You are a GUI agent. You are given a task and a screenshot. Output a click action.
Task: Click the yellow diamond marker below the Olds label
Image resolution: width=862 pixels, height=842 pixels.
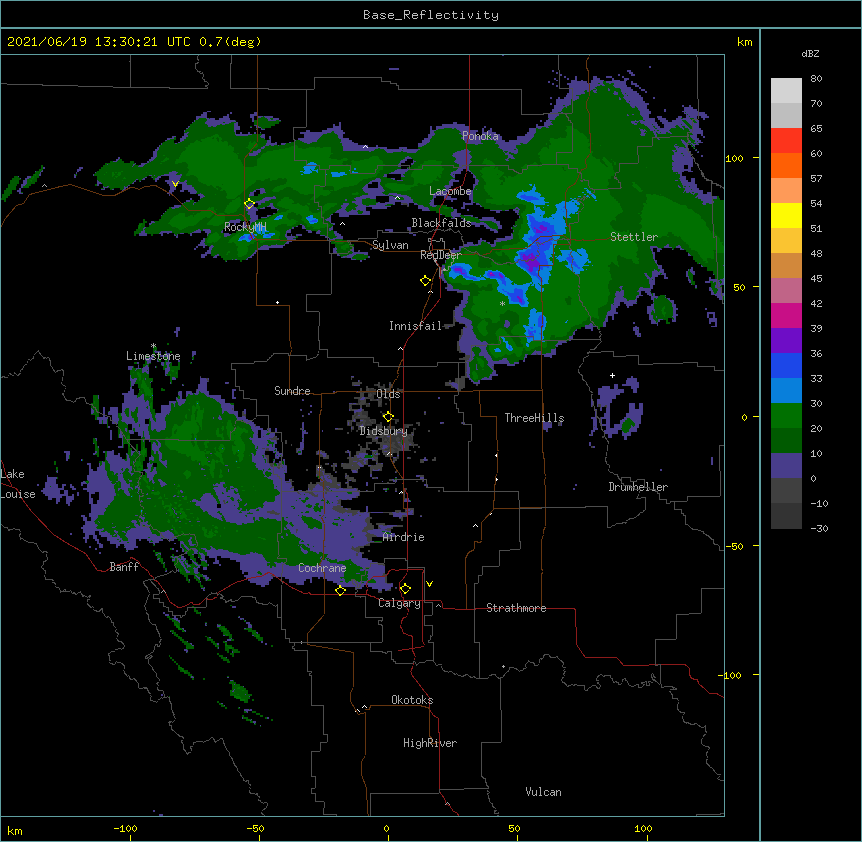(x=388, y=416)
